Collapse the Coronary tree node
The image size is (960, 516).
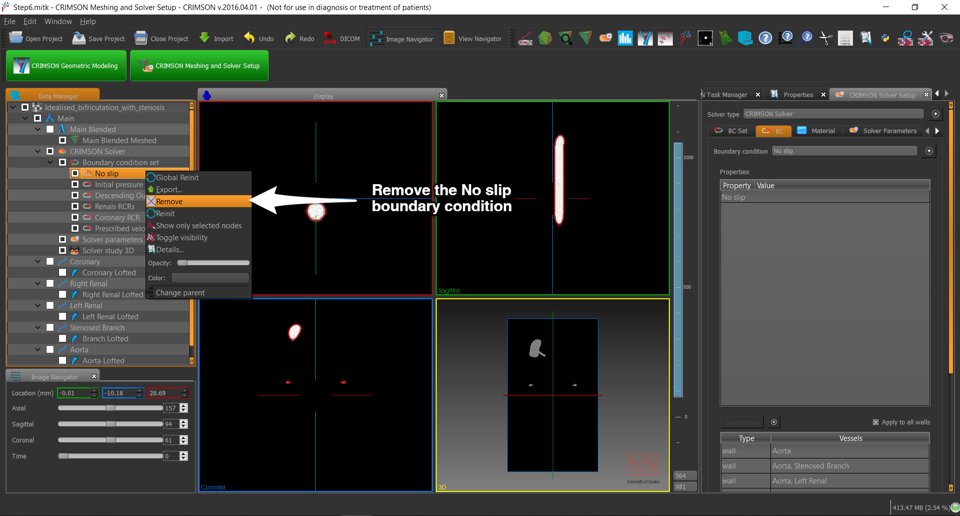tap(38, 262)
